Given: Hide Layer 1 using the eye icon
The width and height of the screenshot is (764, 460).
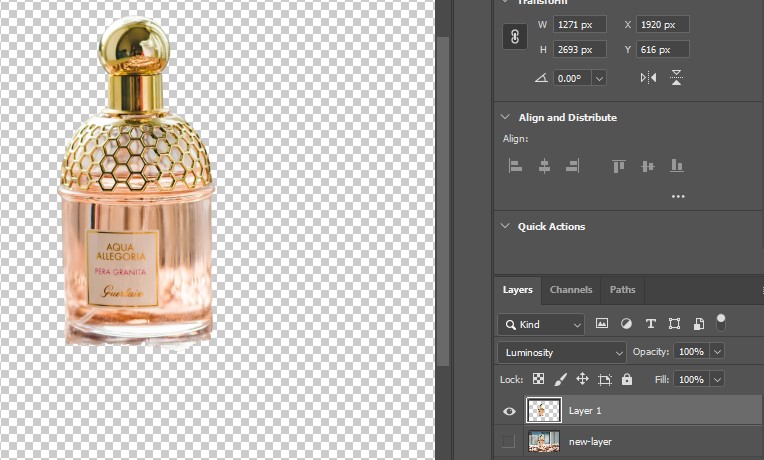Looking at the screenshot, I should coord(509,411).
